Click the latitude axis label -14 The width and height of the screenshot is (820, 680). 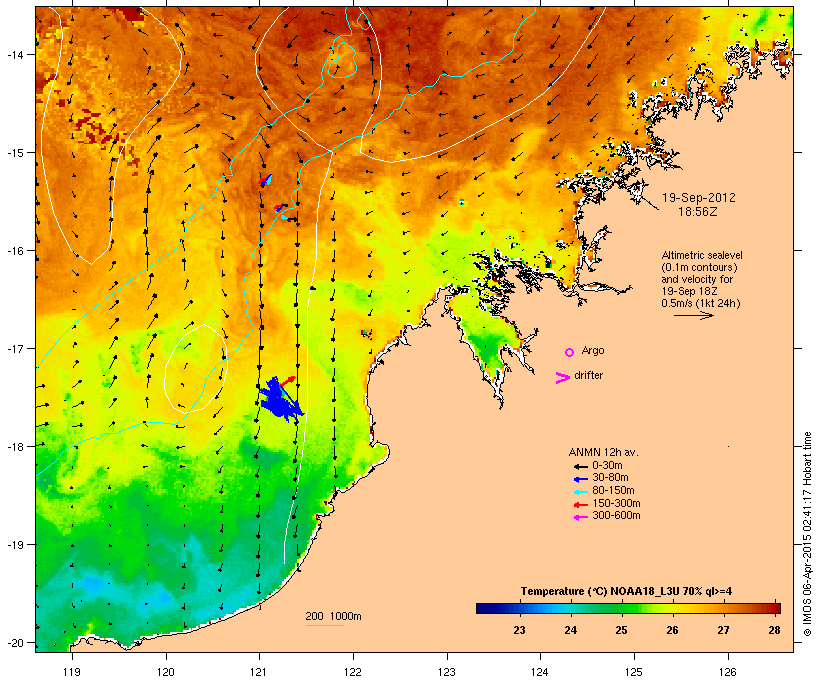(14, 54)
